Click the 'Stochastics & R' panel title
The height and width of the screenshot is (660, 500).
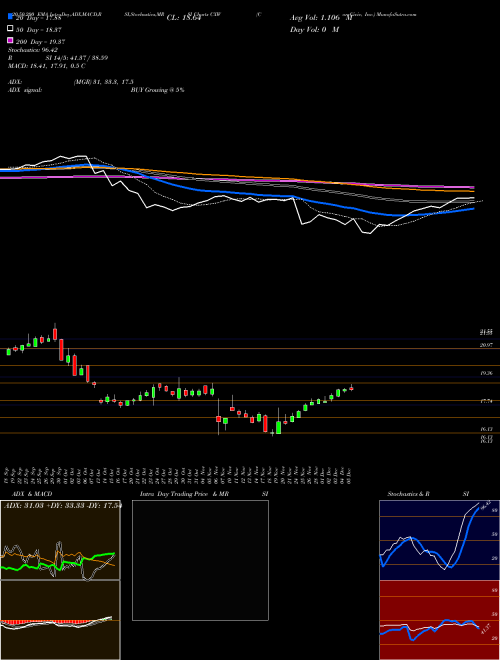[x=409, y=494]
